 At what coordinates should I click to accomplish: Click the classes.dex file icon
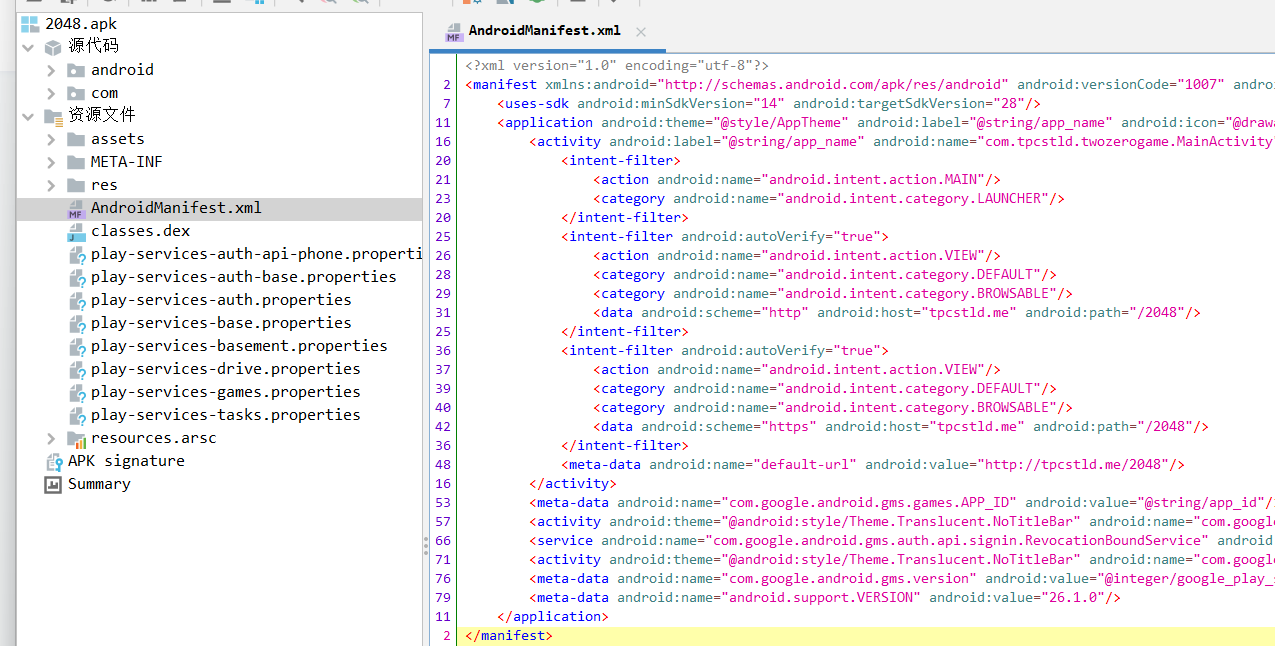[76, 232]
